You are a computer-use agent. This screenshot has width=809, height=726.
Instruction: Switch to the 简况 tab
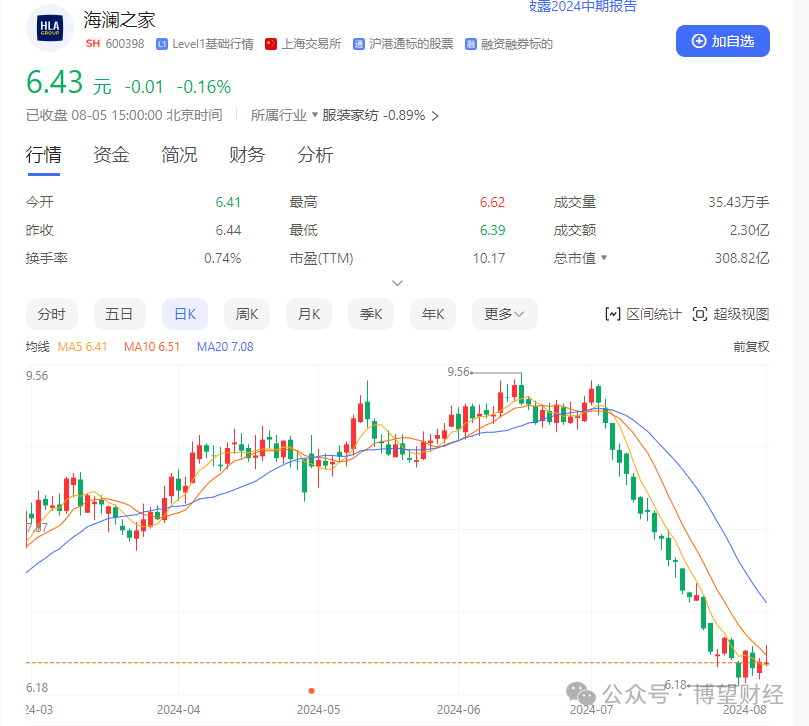(x=180, y=155)
